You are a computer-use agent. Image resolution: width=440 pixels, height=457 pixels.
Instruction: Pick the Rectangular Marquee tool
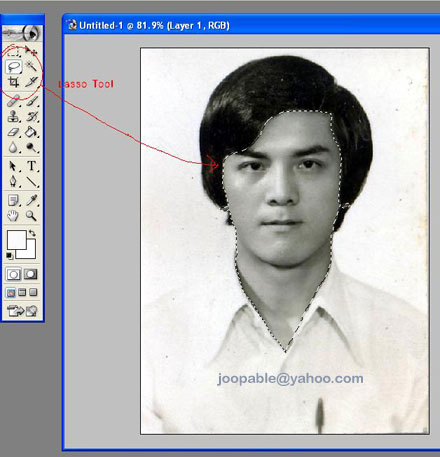tap(14, 52)
